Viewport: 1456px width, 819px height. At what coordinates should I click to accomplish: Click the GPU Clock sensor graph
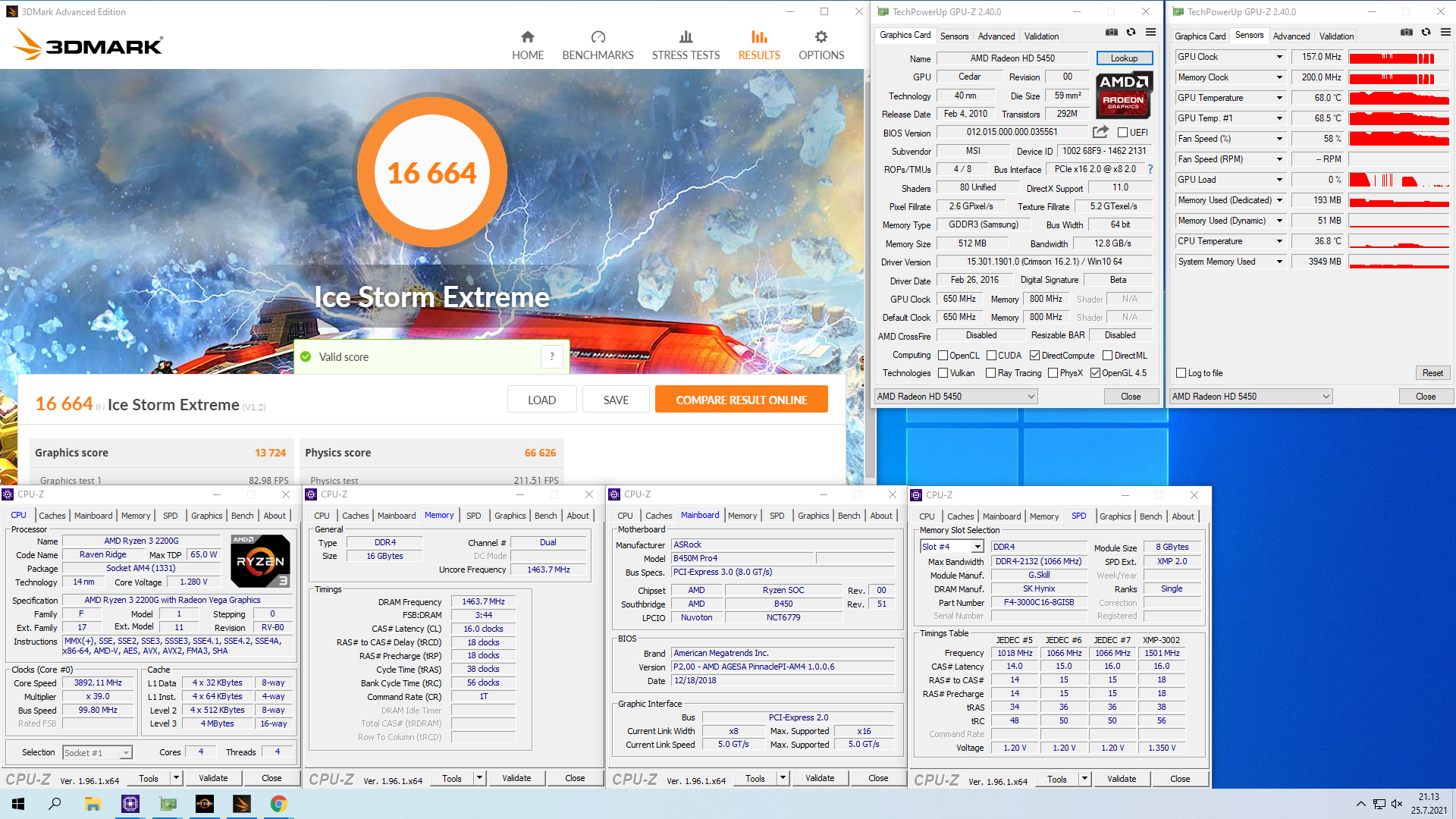click(x=1399, y=57)
